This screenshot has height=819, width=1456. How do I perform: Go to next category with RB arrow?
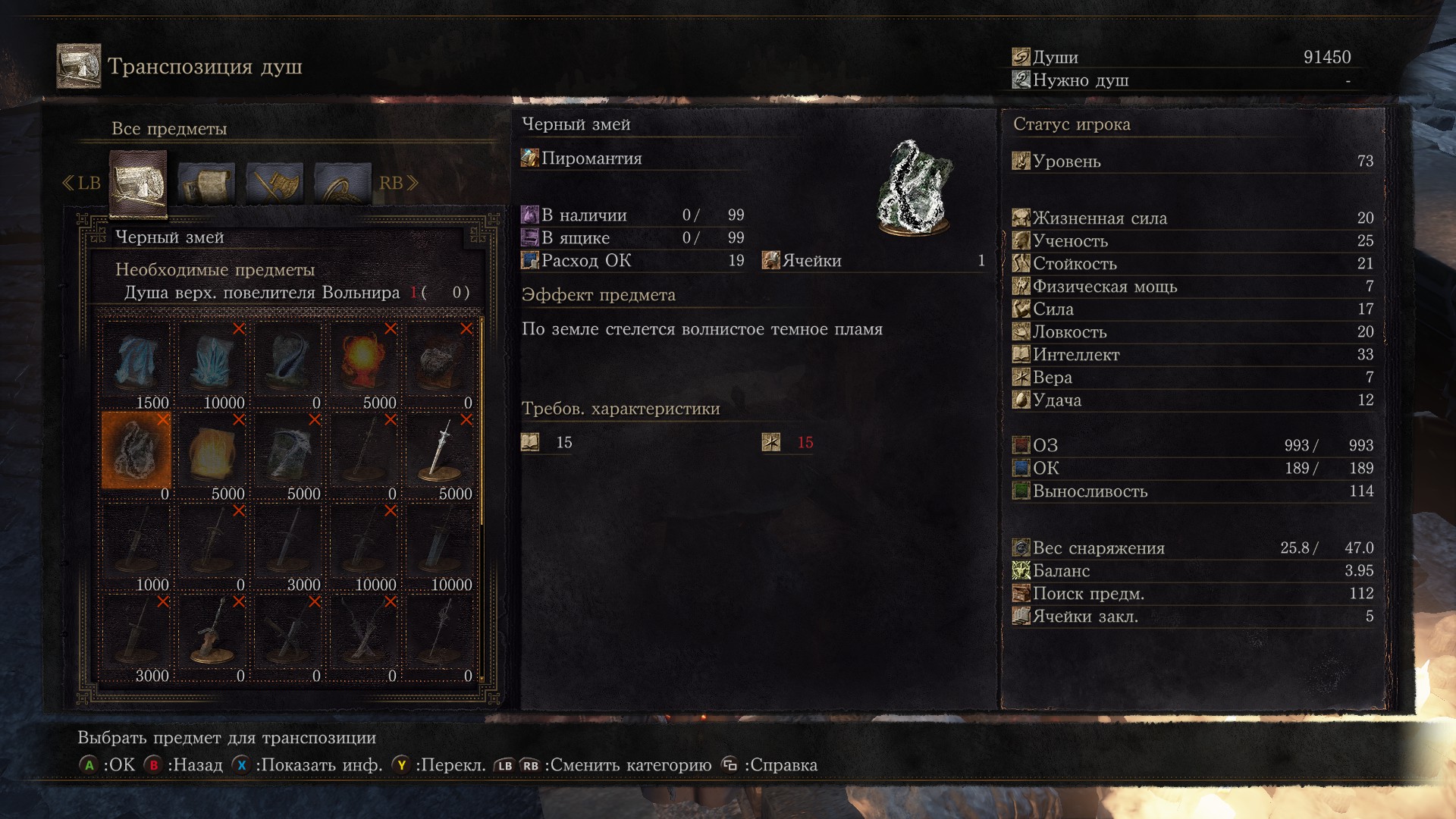(398, 183)
